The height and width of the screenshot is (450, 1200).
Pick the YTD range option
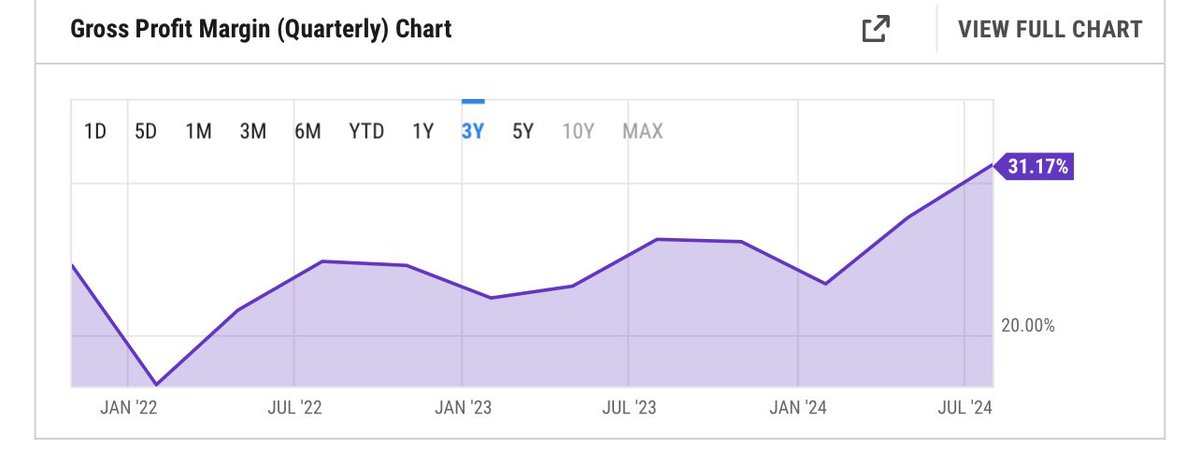coord(366,131)
